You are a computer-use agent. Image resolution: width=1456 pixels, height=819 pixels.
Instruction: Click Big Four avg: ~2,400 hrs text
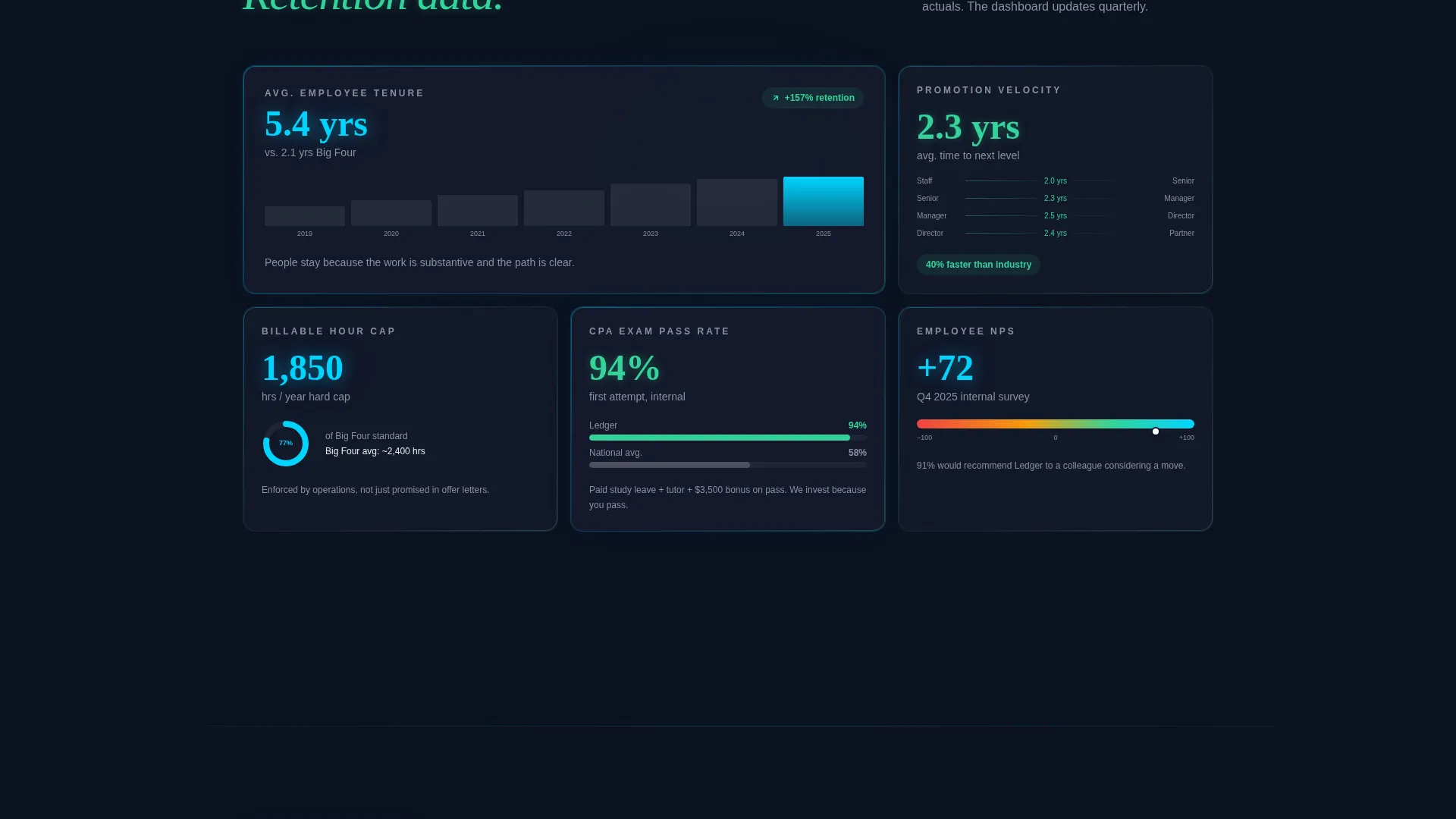375,451
